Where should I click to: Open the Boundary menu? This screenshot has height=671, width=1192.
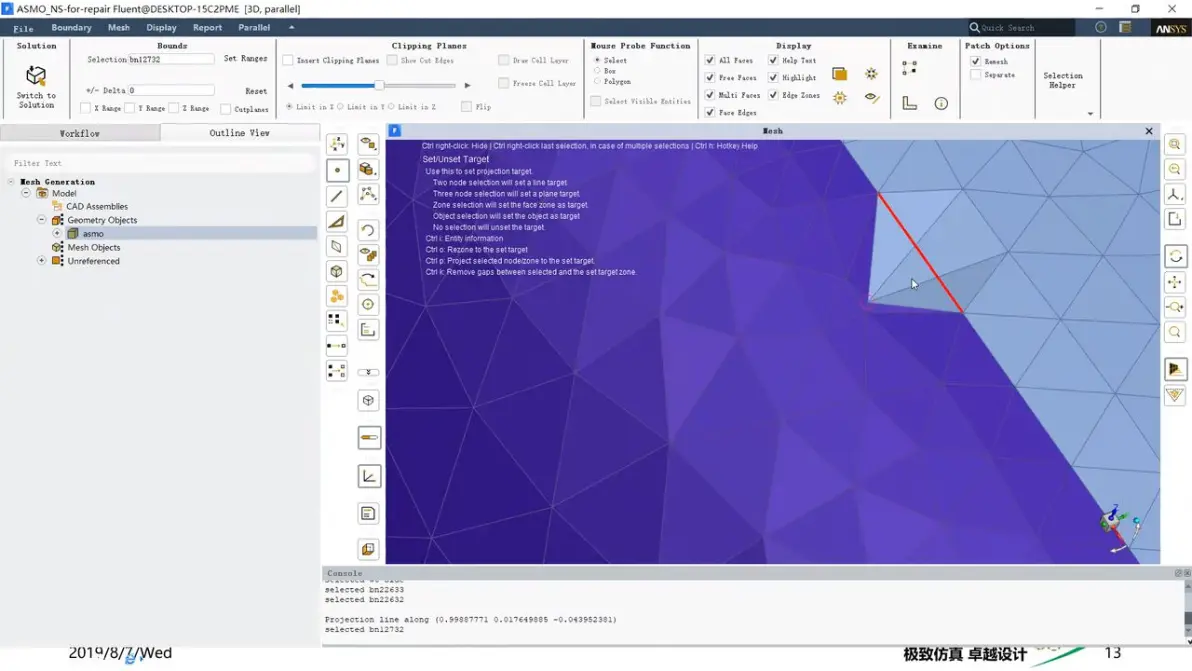pos(71,27)
